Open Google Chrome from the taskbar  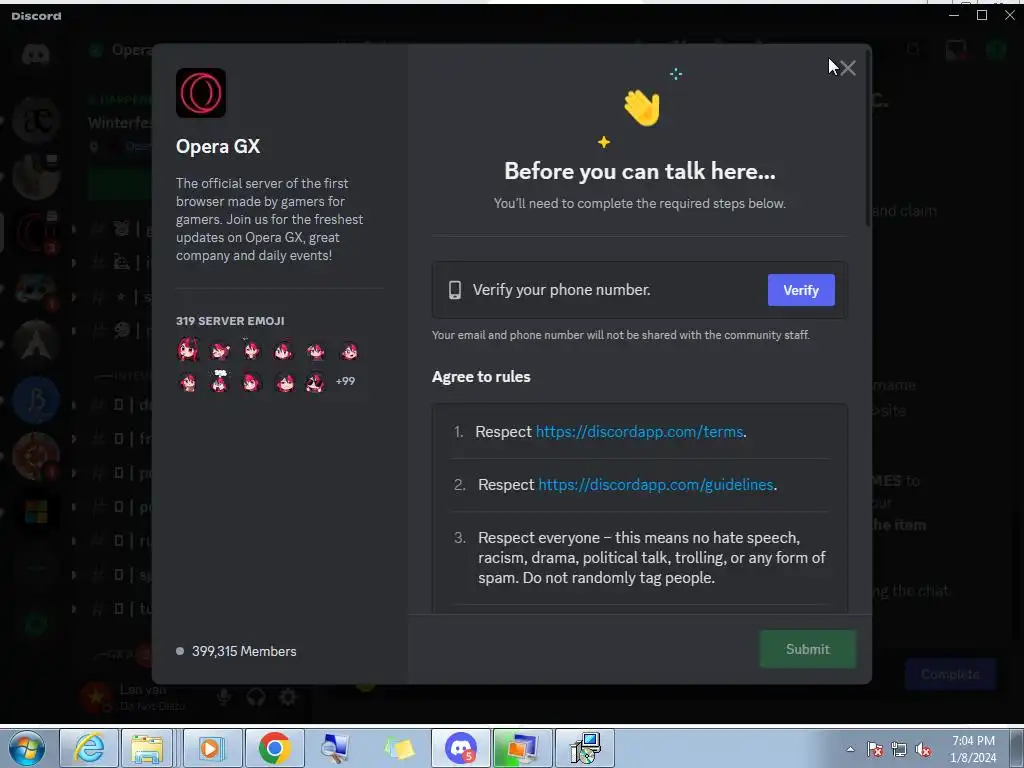point(274,748)
